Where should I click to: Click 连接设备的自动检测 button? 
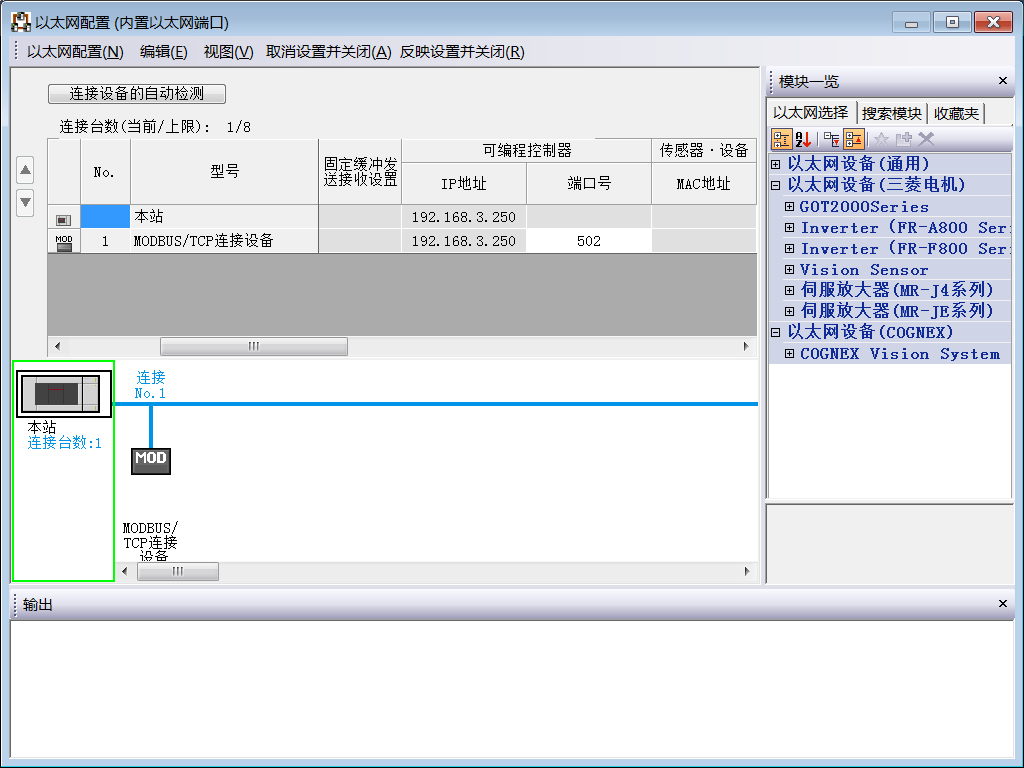(137, 94)
